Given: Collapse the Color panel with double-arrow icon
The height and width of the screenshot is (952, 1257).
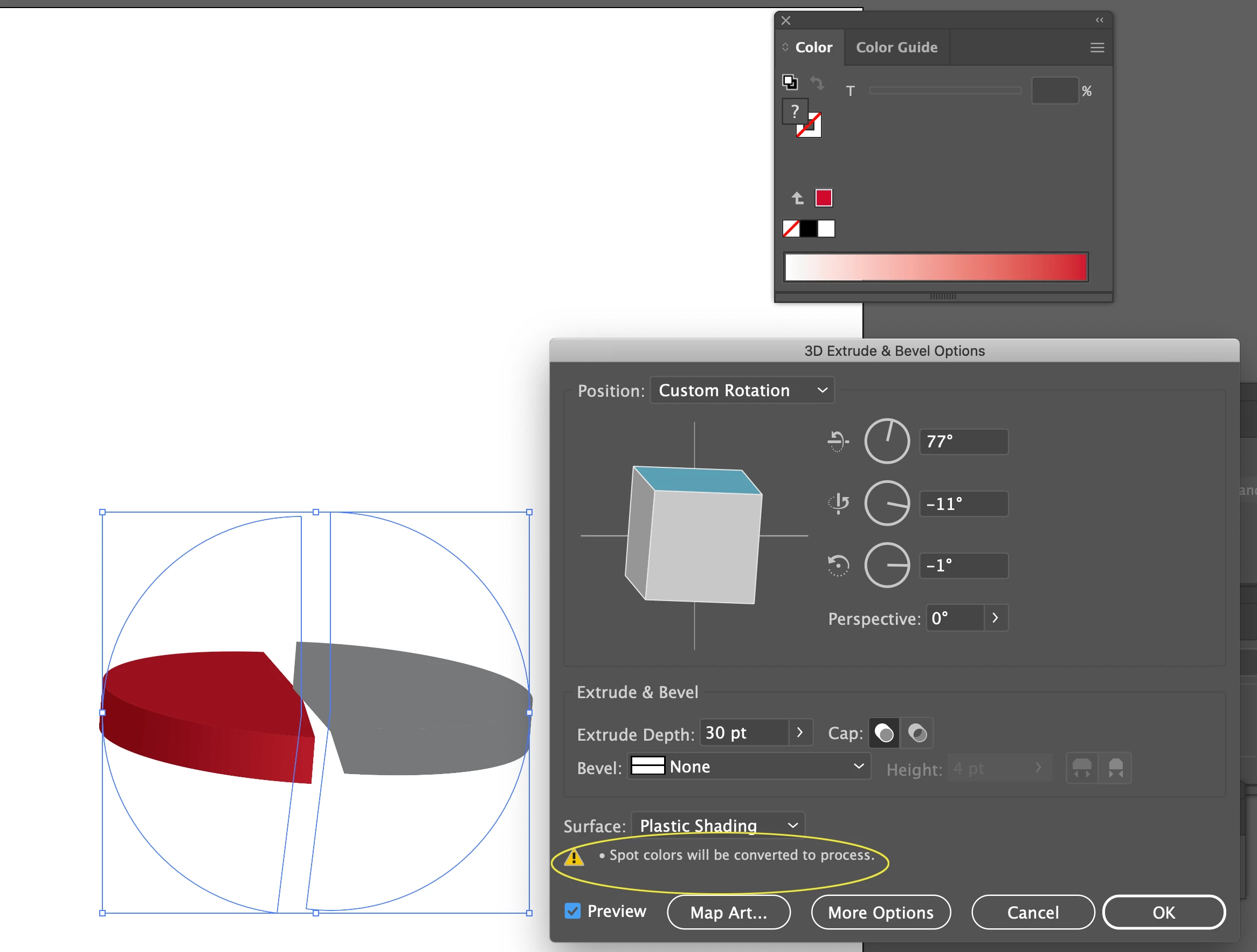Looking at the screenshot, I should tap(1099, 20).
